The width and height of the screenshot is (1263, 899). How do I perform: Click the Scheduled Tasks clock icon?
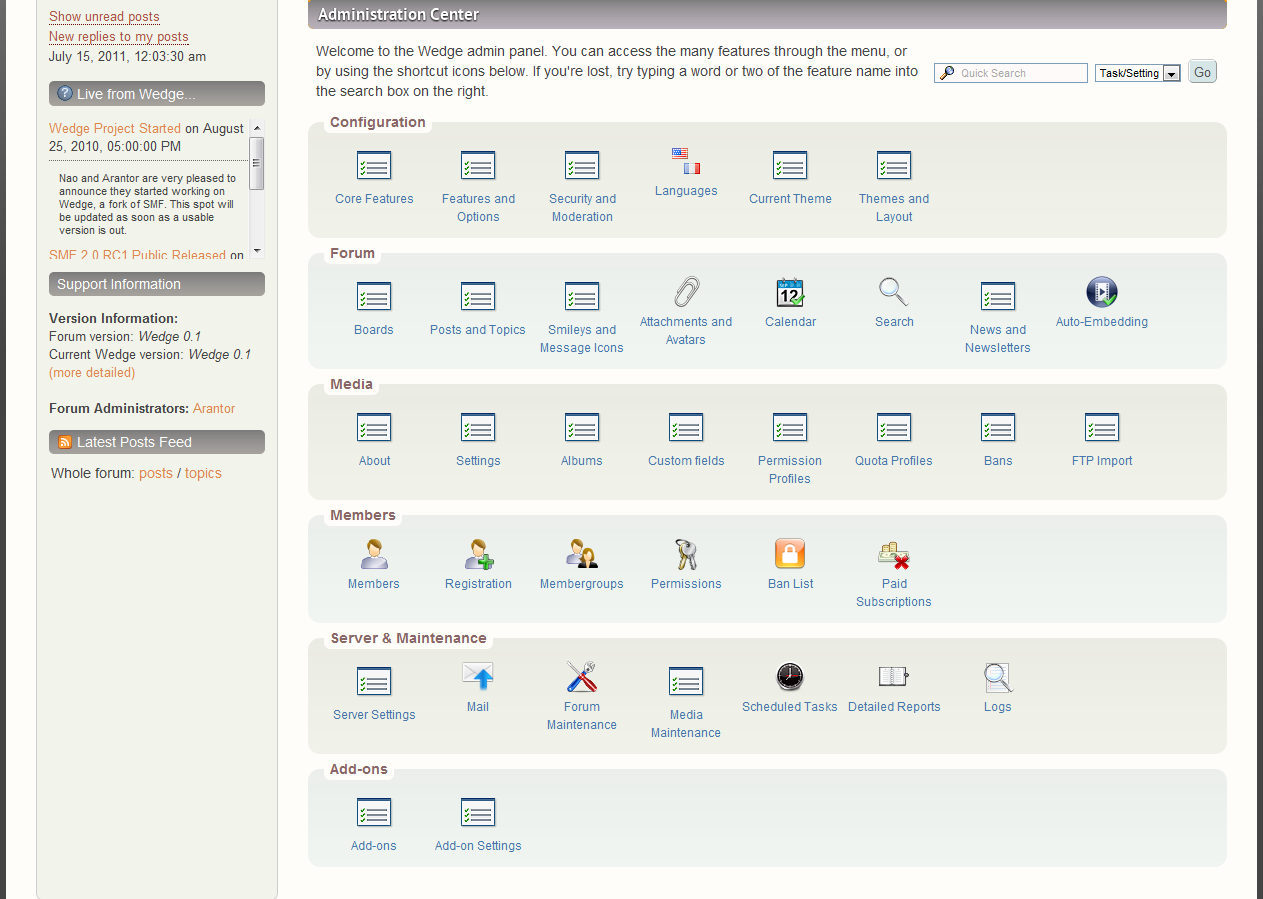(790, 677)
